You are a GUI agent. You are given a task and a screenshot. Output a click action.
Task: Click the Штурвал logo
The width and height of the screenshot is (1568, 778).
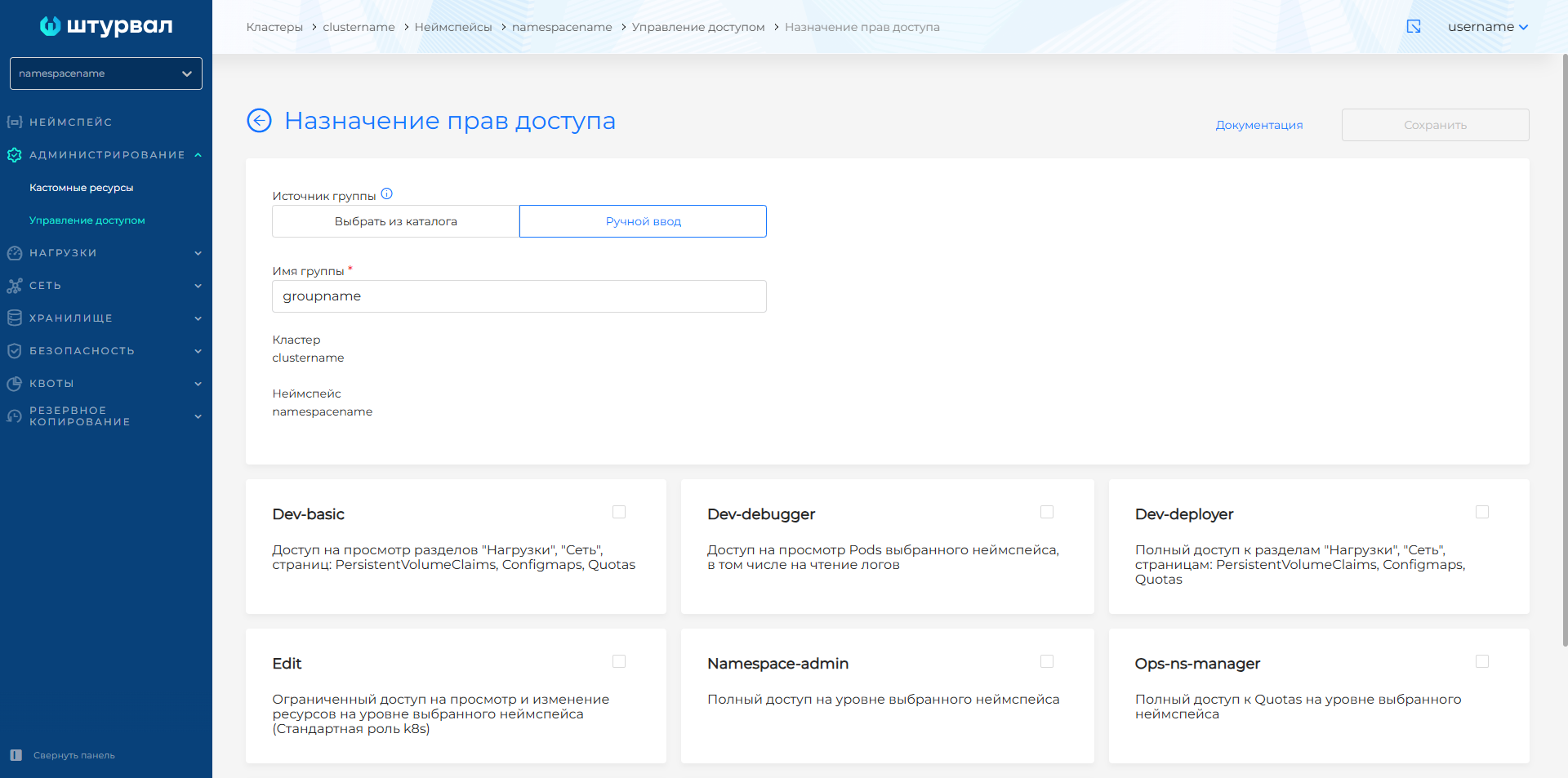coord(106,26)
